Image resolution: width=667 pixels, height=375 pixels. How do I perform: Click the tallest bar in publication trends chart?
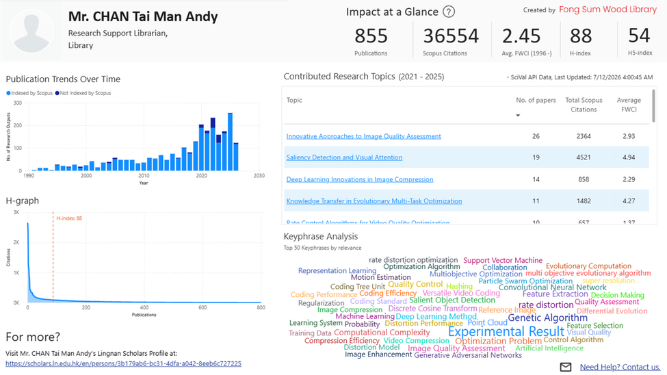pos(230,142)
